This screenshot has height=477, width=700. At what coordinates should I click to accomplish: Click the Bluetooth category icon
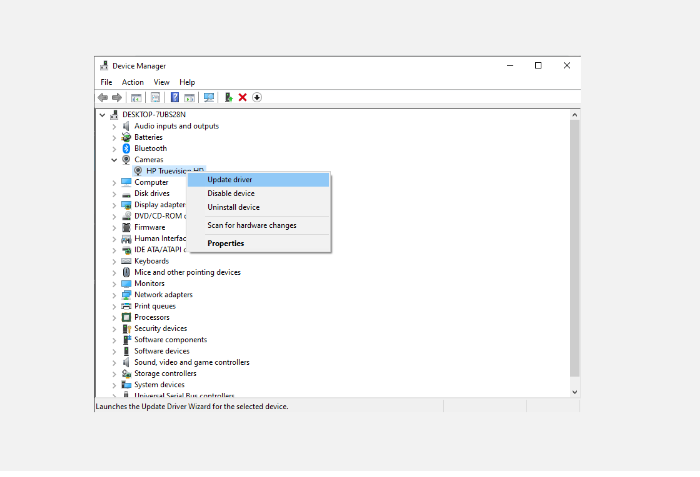pyautogui.click(x=126, y=148)
